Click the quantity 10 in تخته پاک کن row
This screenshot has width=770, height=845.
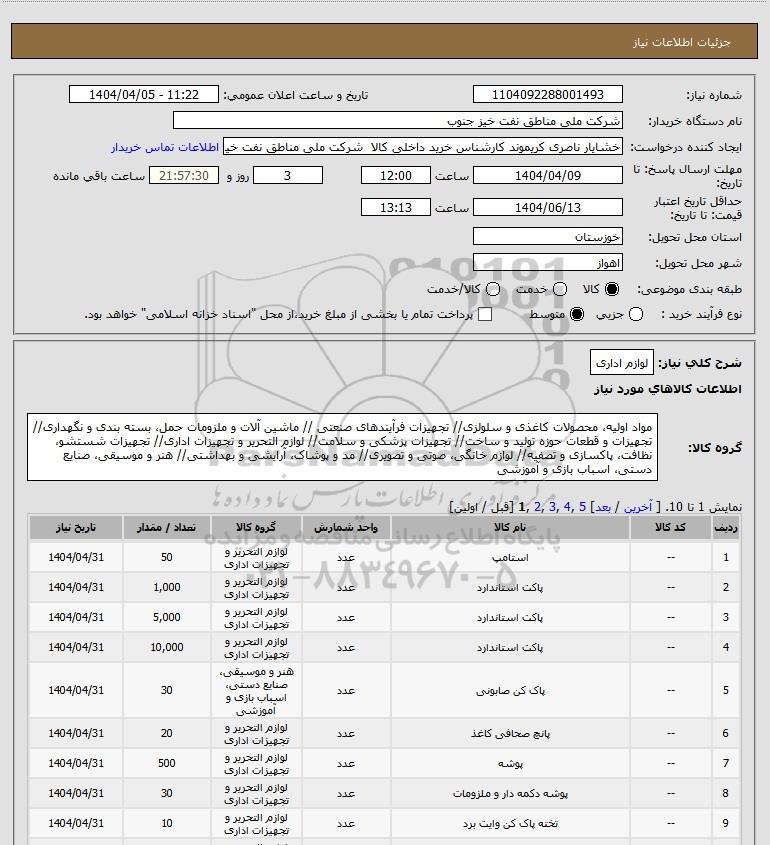point(167,823)
